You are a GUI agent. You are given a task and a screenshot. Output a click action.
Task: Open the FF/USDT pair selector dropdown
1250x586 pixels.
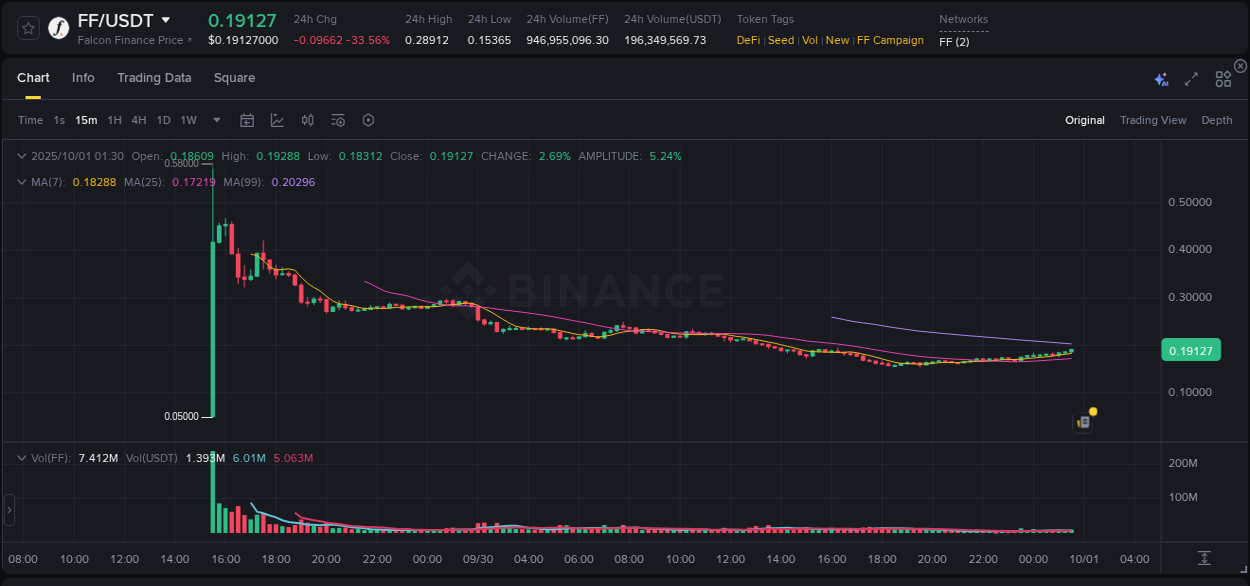pos(166,20)
